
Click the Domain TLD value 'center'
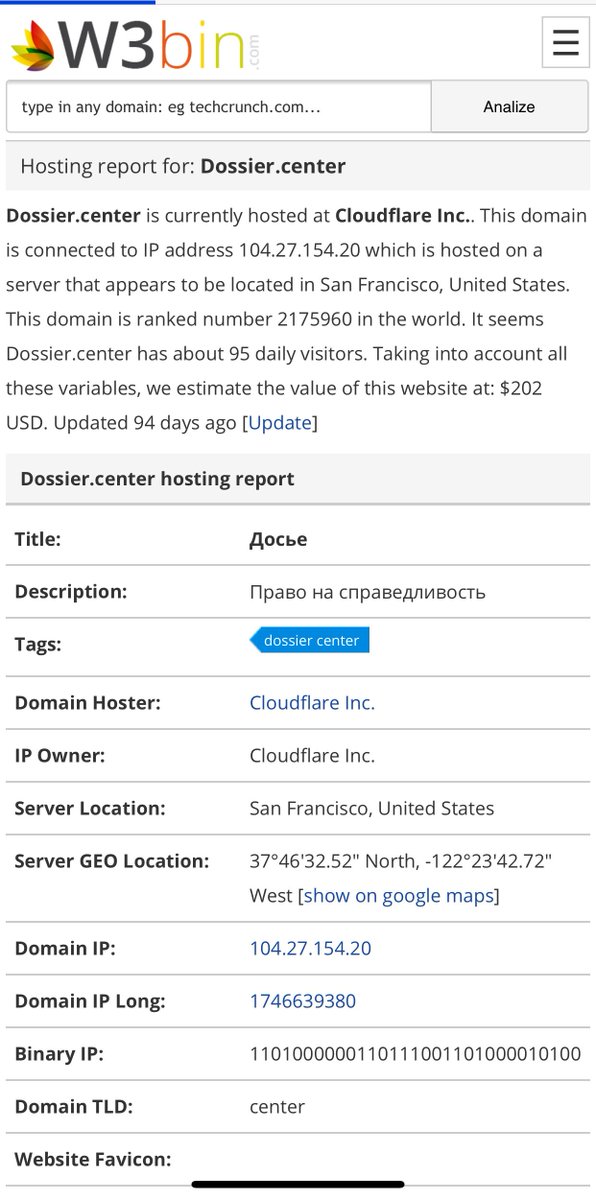(277, 1106)
